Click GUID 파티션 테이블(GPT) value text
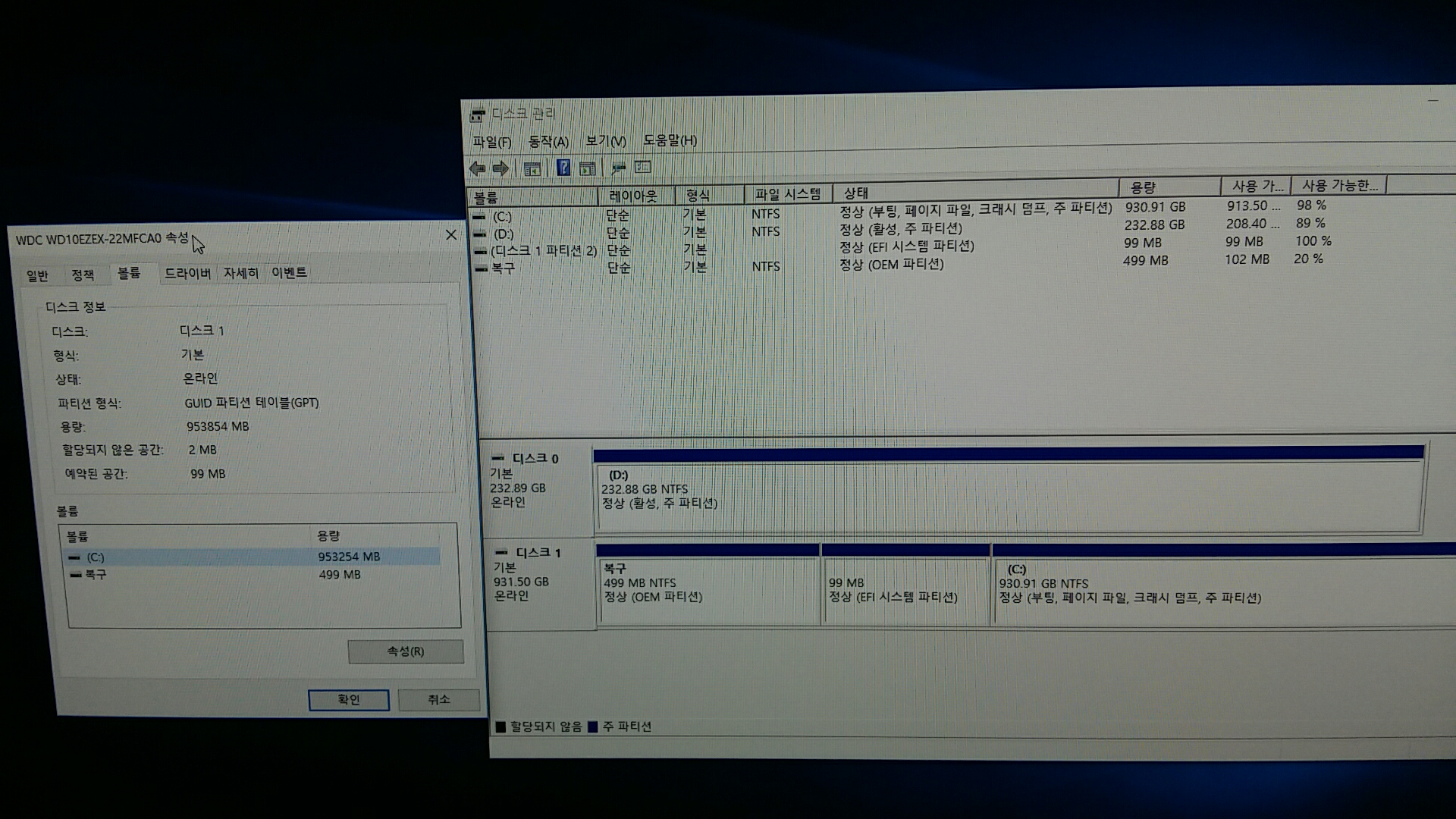This screenshot has width=1456, height=819. (x=252, y=403)
